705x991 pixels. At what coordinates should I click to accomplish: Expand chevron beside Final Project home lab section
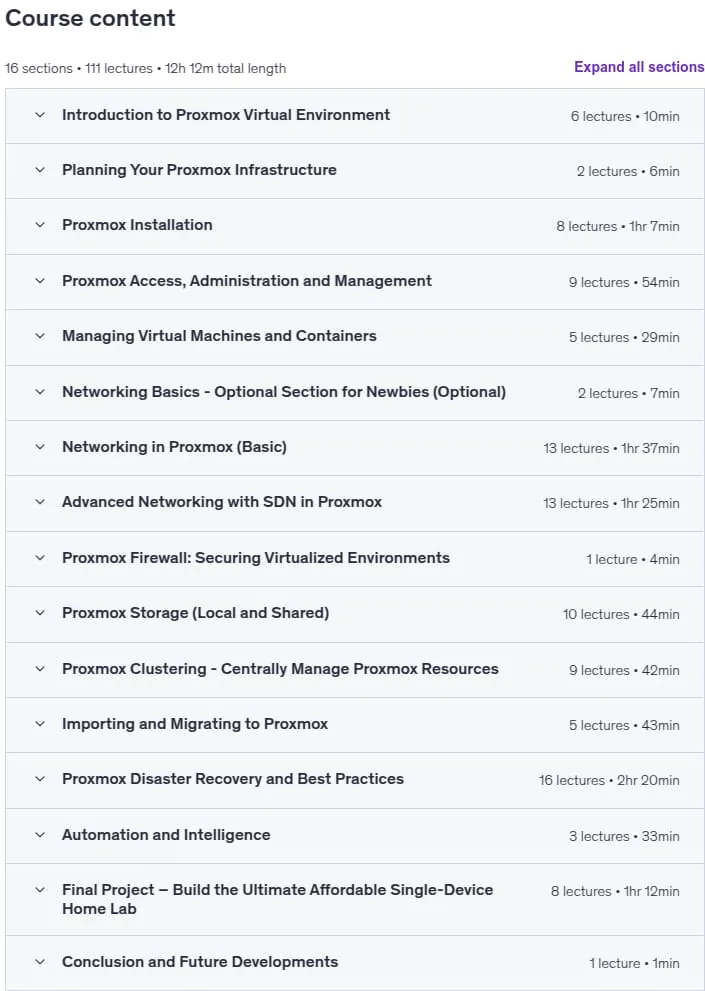pyautogui.click(x=40, y=890)
